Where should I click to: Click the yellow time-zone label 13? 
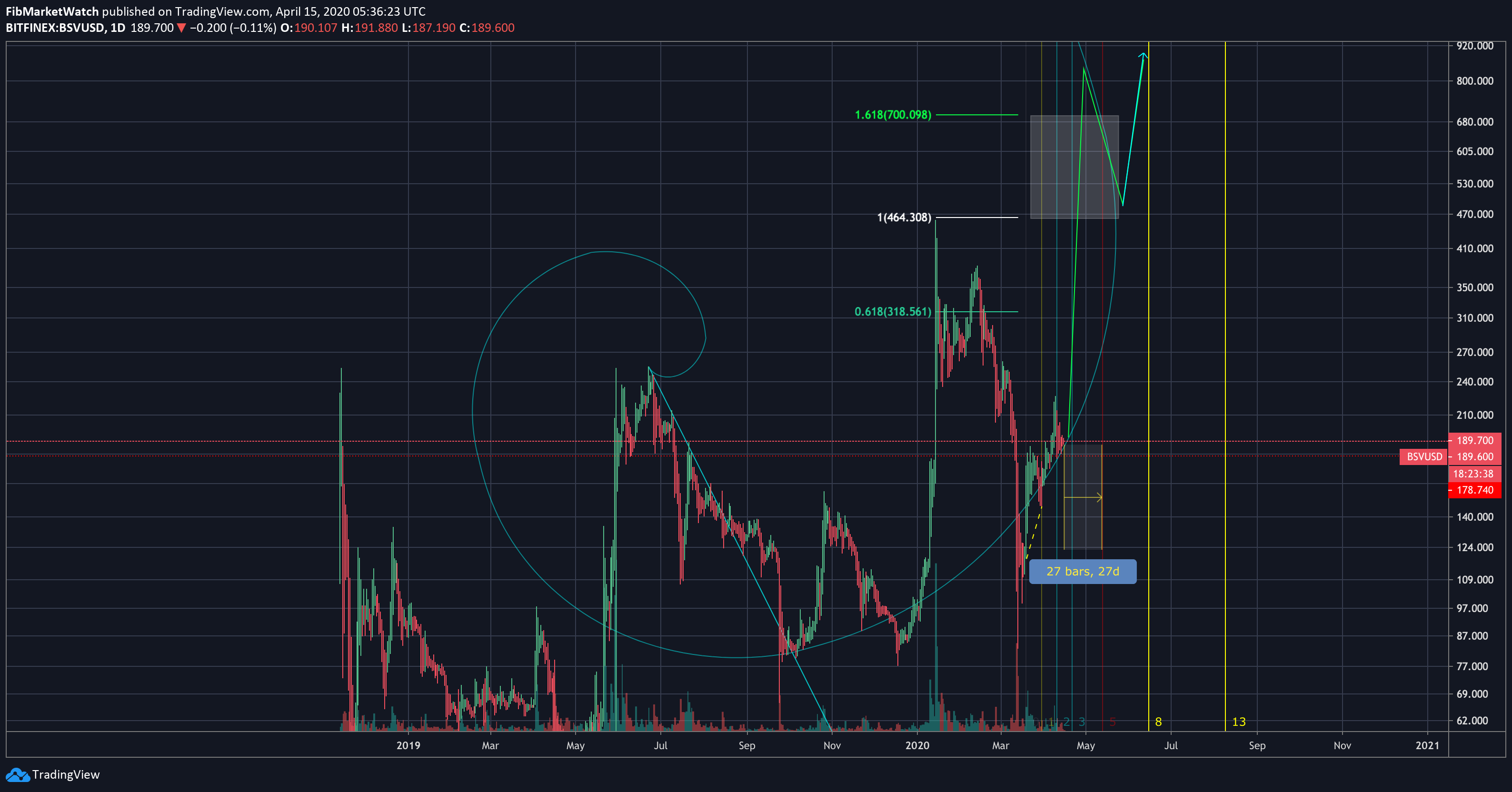pos(1238,722)
